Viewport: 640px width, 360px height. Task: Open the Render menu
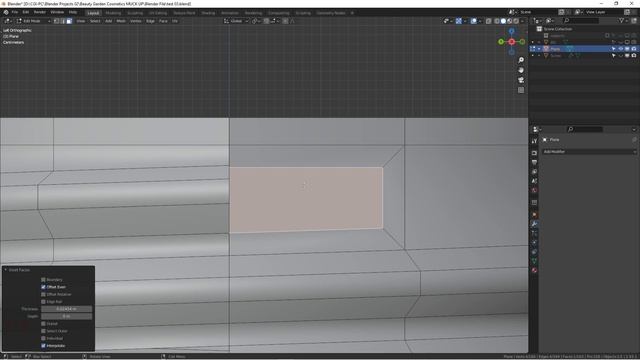(x=40, y=12)
